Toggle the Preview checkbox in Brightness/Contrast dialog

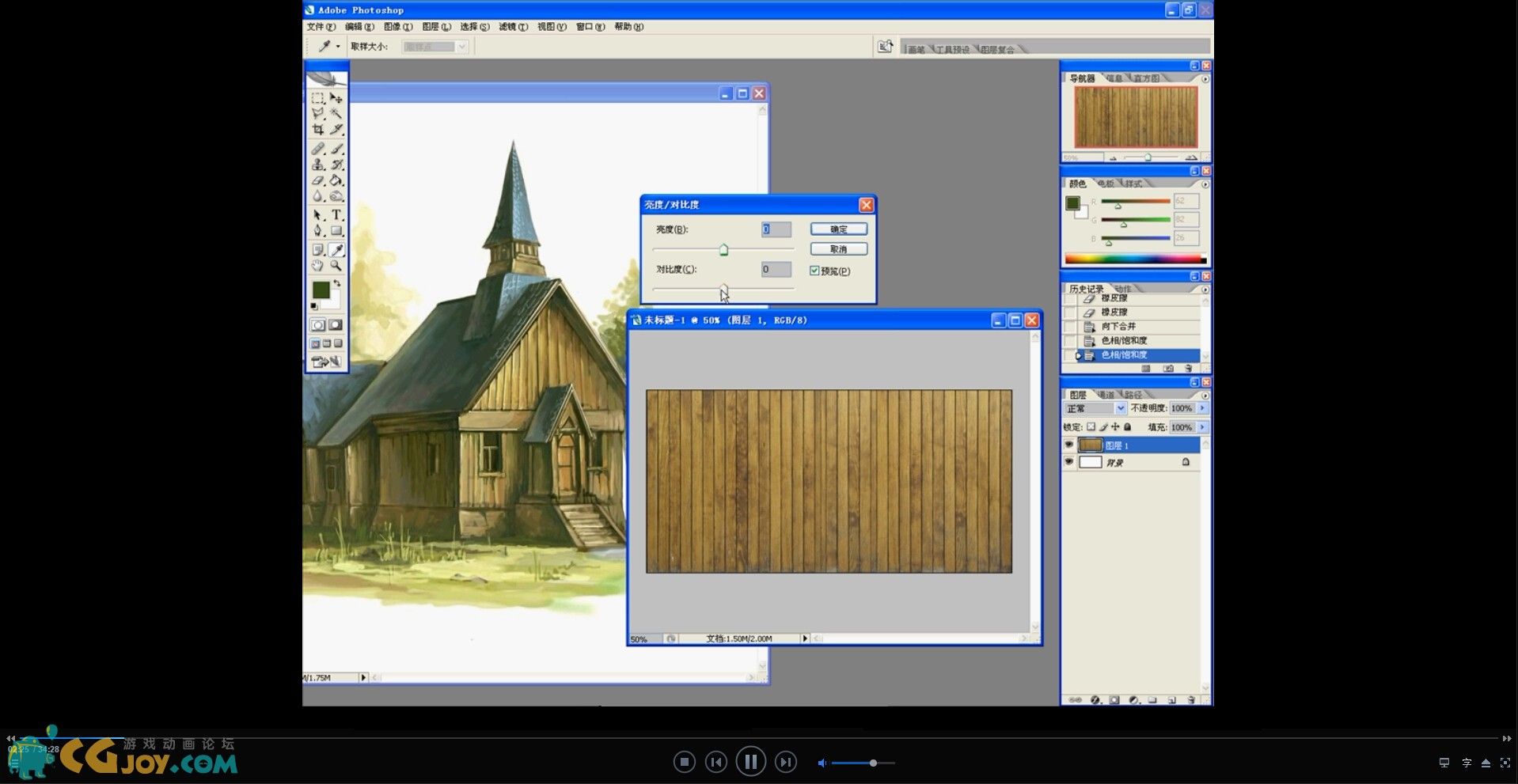pos(814,271)
